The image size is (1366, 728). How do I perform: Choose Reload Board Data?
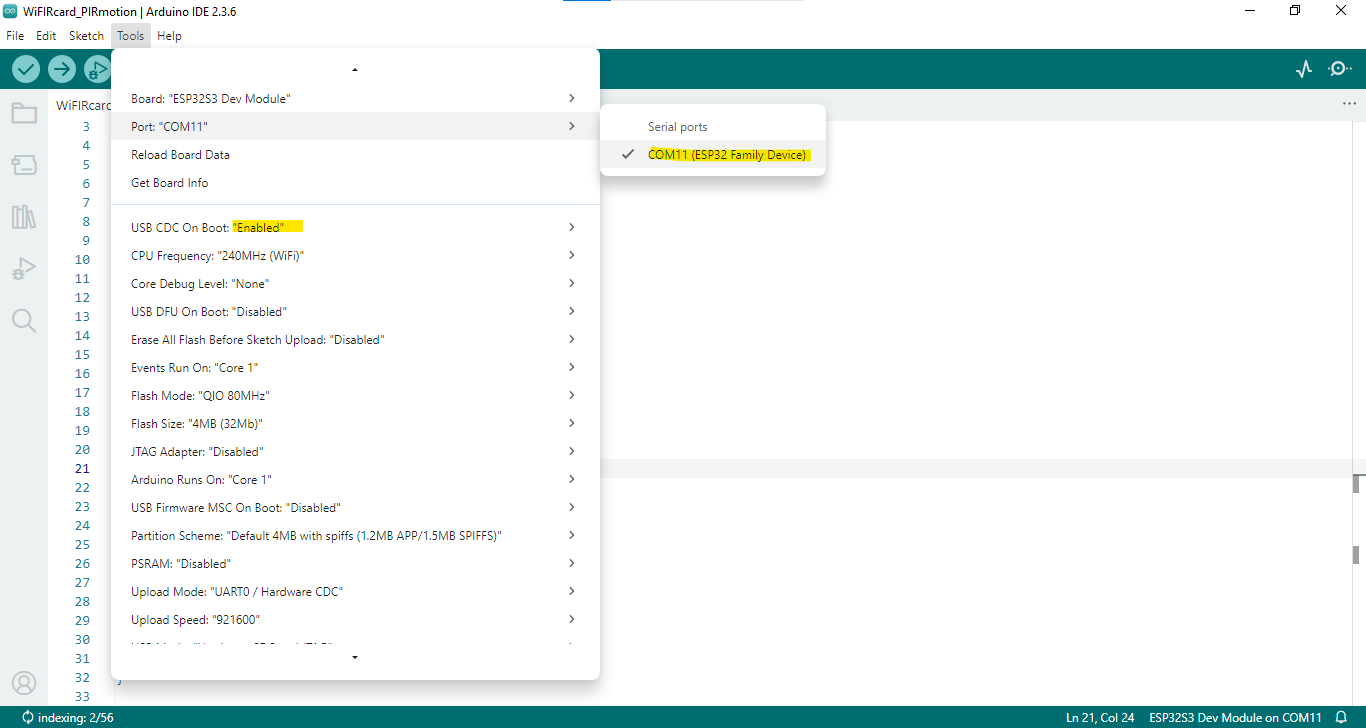[x=355, y=154]
